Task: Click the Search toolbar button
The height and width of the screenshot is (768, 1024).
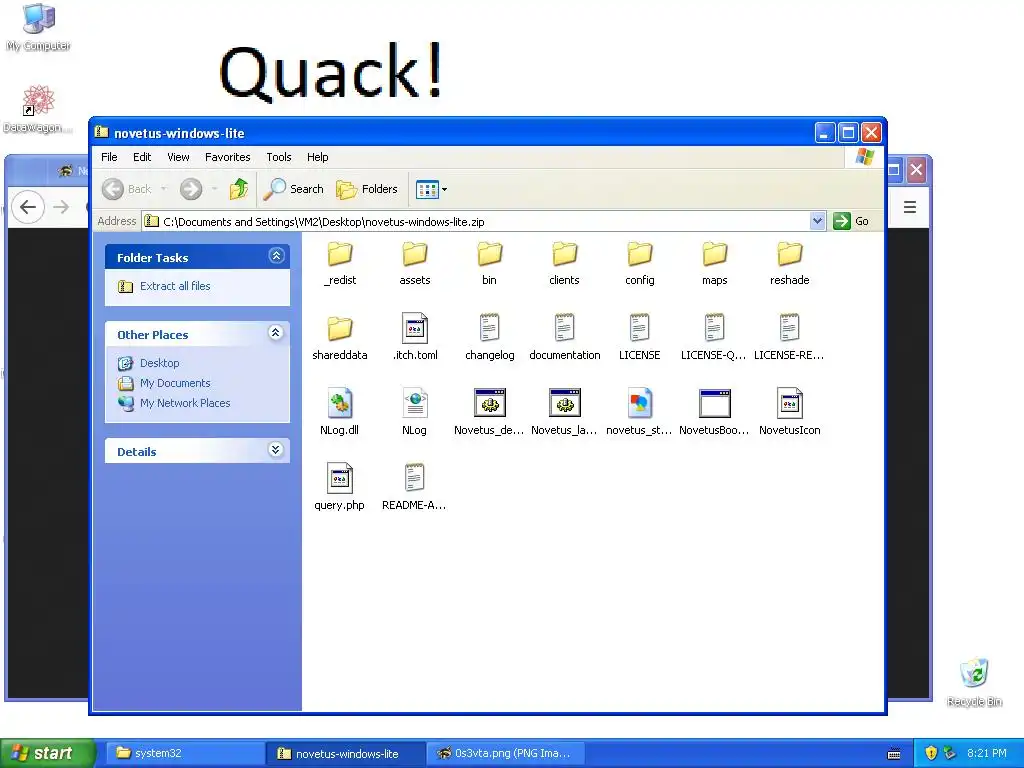Action: pos(293,189)
